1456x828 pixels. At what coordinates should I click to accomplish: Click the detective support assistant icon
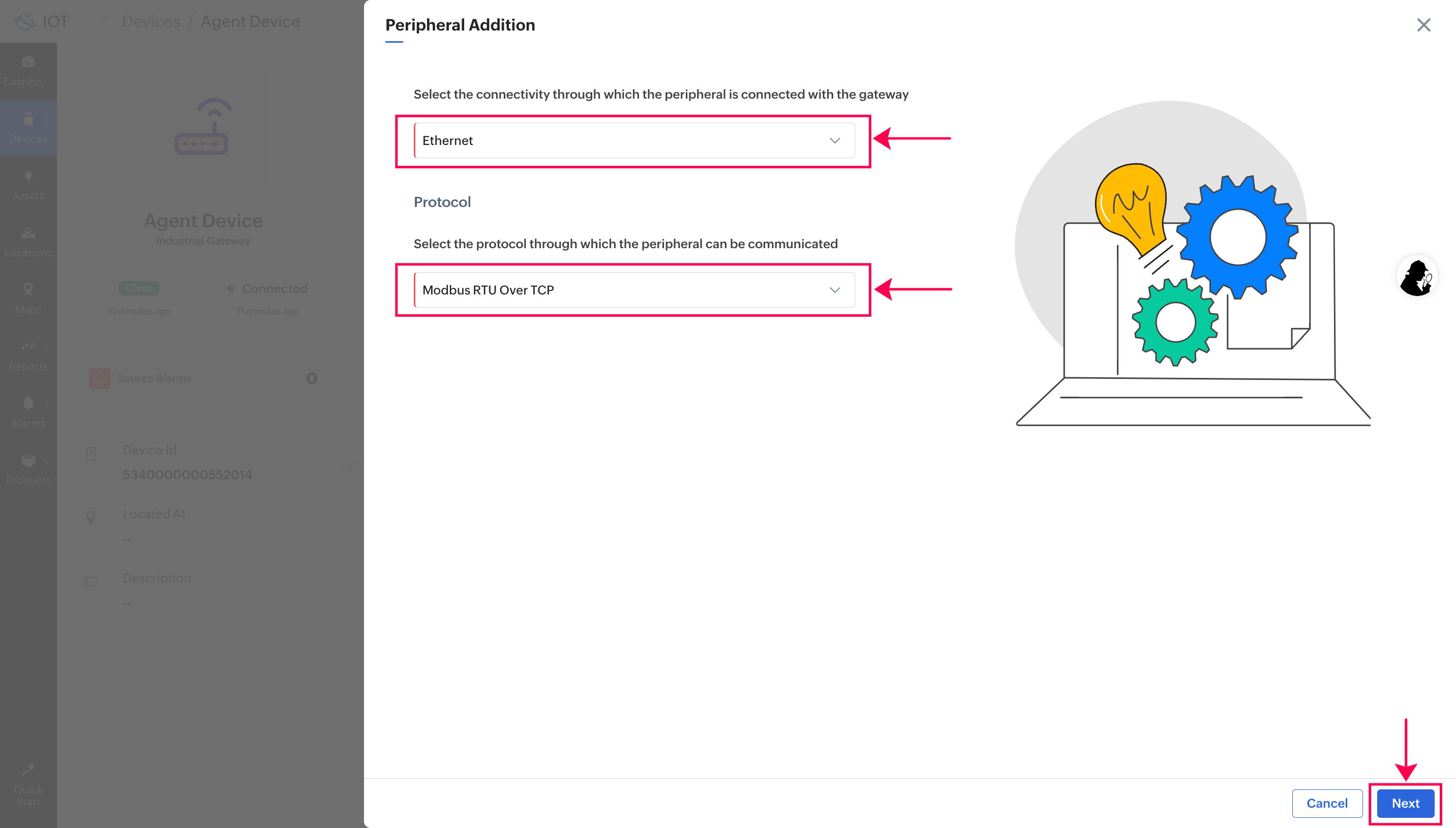[1417, 277]
